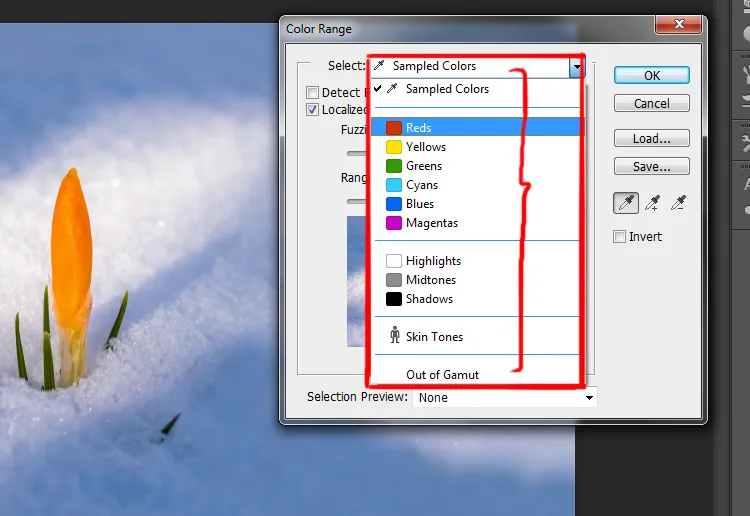Click Cancel in Color Range dialog
Image resolution: width=750 pixels, height=516 pixels.
point(651,103)
